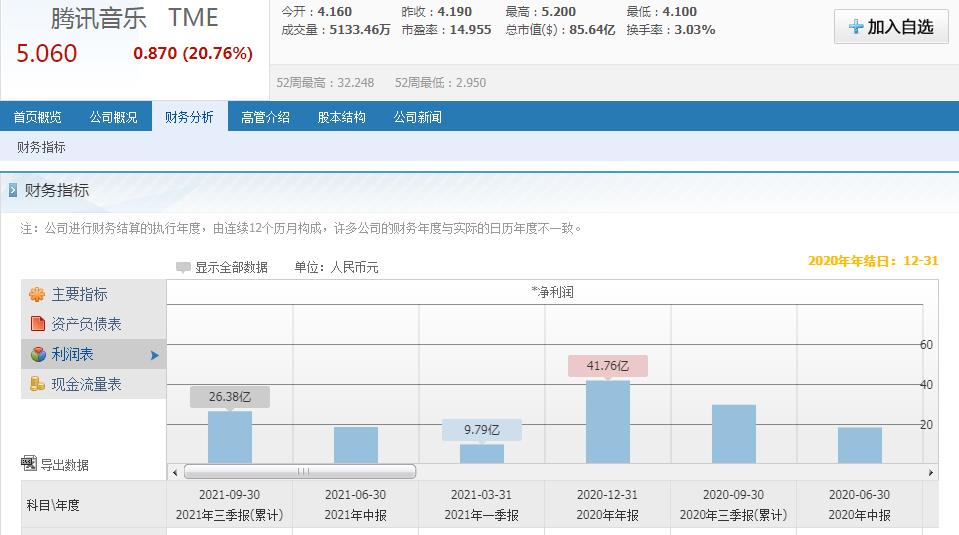
Task: Click the 2020年年结日：12-31 label
Action: coord(873,260)
